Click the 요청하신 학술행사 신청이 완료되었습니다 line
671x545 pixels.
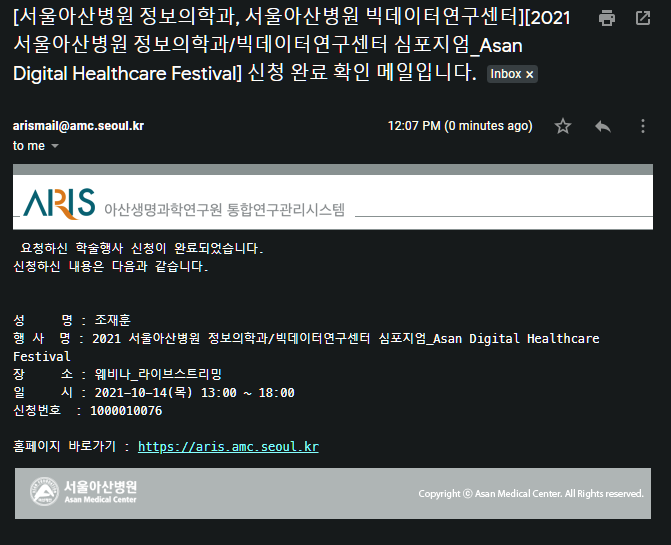point(142,248)
